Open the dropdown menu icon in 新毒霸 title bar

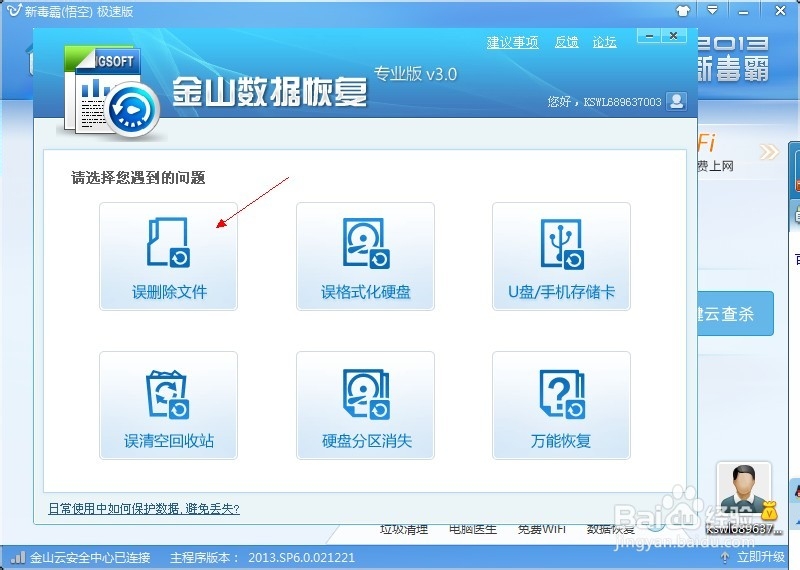click(x=713, y=10)
